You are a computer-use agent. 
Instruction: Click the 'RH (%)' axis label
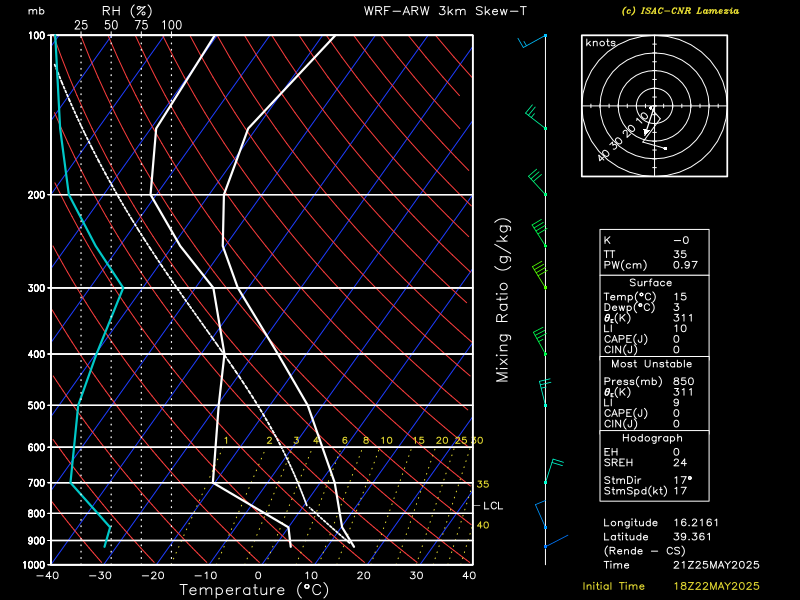(127, 10)
